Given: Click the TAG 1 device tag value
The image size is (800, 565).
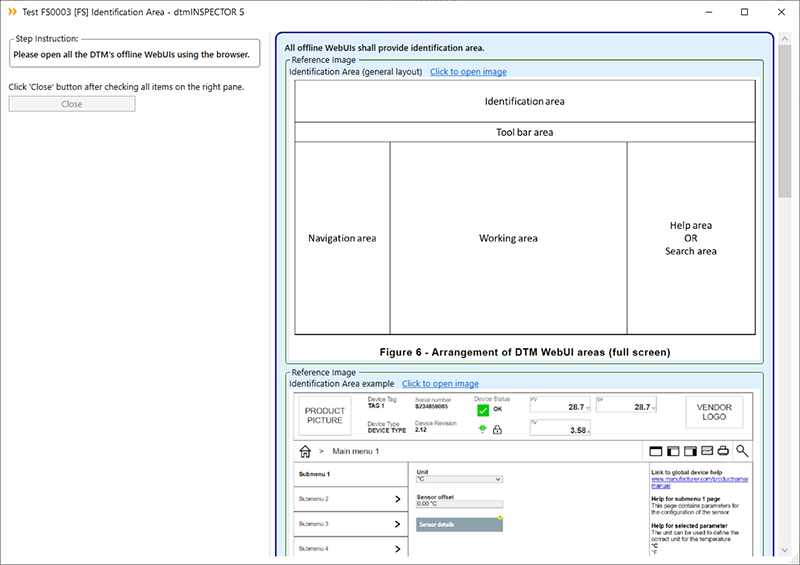Looking at the screenshot, I should point(376,406).
